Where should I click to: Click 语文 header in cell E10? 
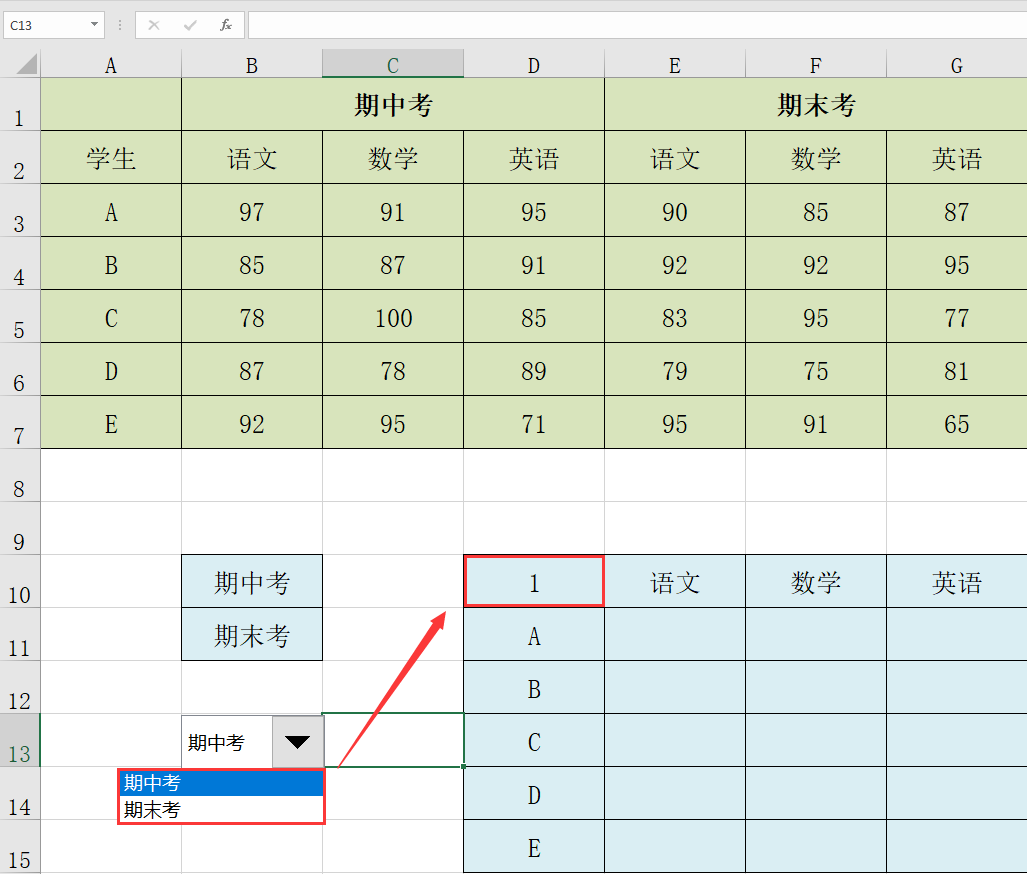(x=675, y=582)
